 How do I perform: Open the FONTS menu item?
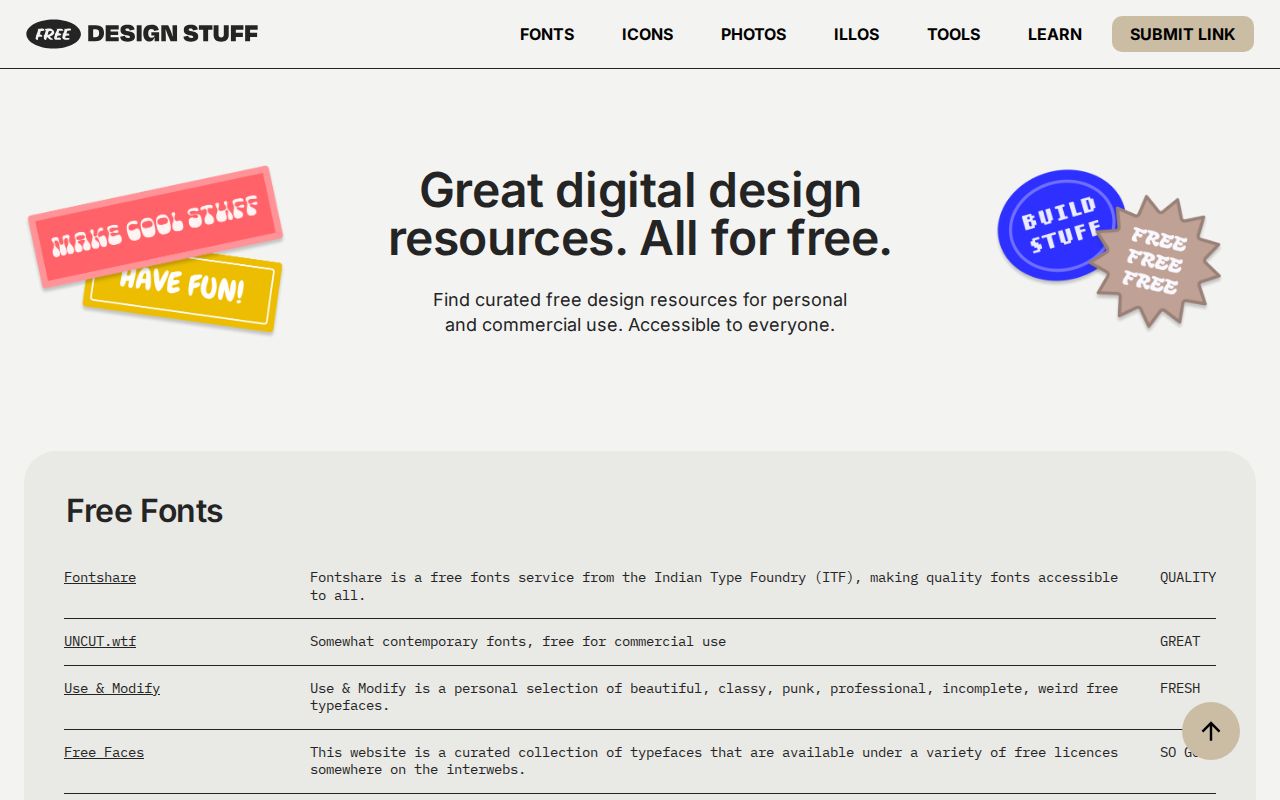point(547,34)
